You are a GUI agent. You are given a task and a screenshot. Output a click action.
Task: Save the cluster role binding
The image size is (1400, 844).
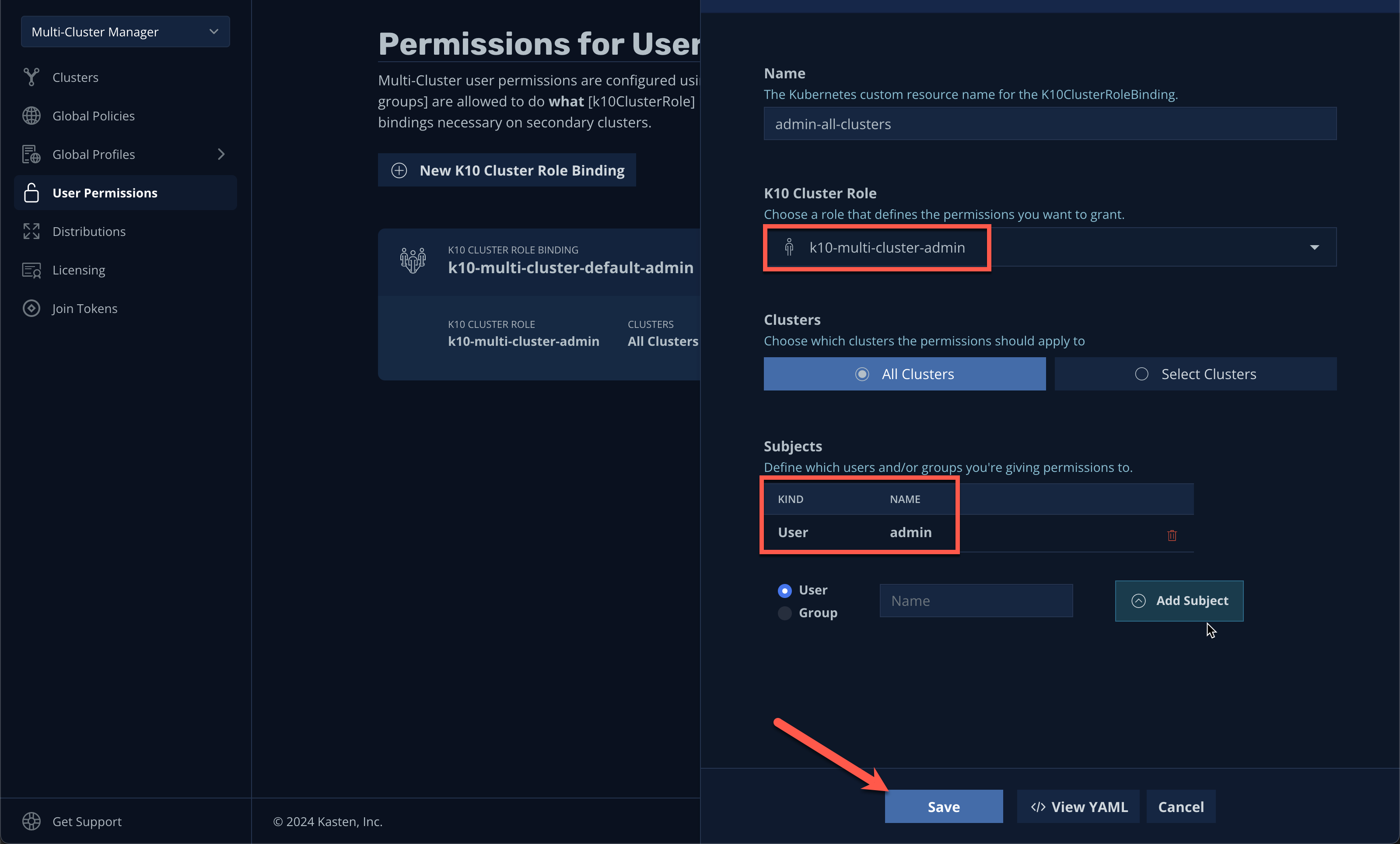tap(943, 806)
